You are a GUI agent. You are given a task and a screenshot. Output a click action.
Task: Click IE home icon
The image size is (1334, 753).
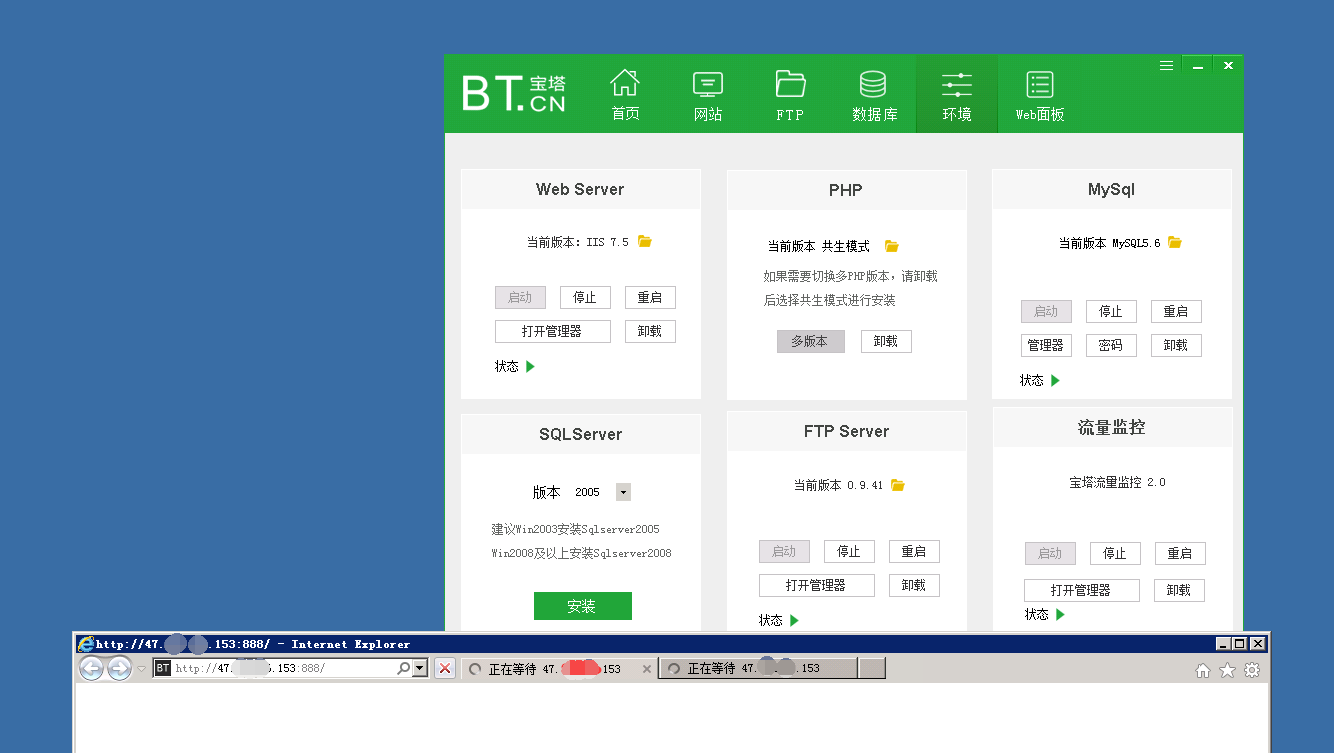1203,670
